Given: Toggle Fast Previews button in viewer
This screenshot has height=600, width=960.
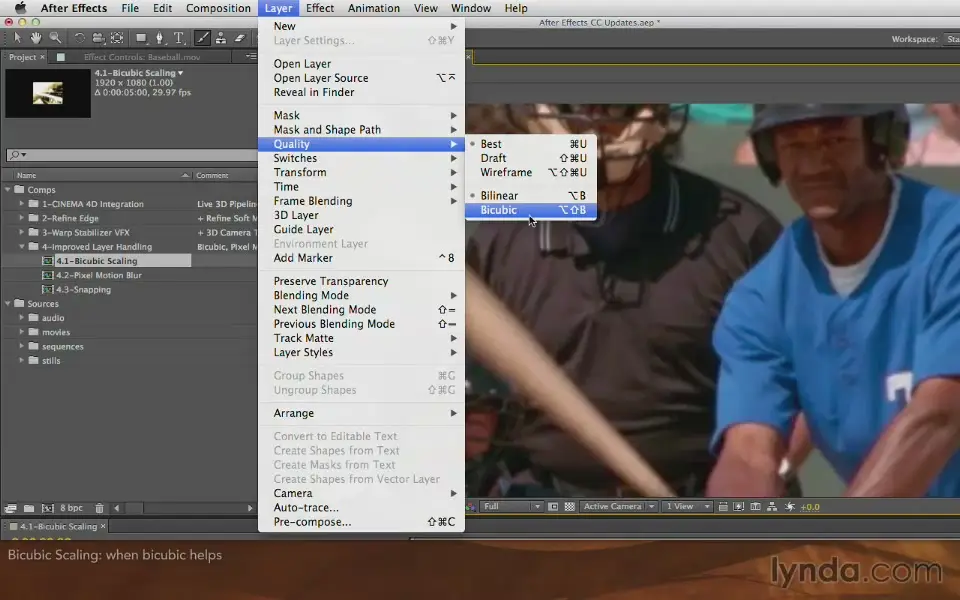Looking at the screenshot, I should [739, 507].
